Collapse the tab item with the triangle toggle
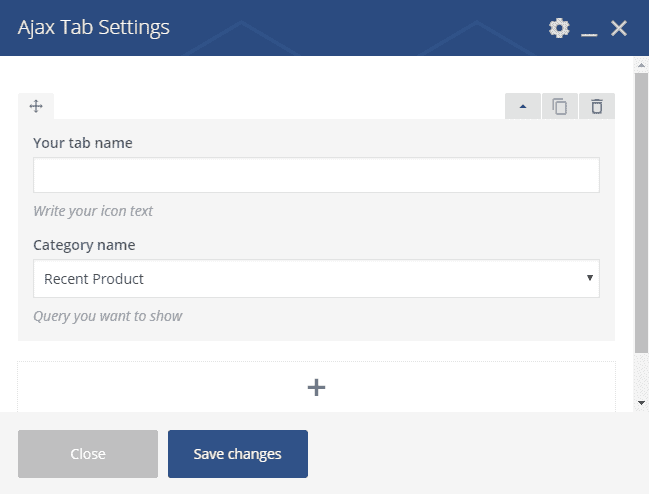Screen dimensions: 649x494 coord(523,106)
